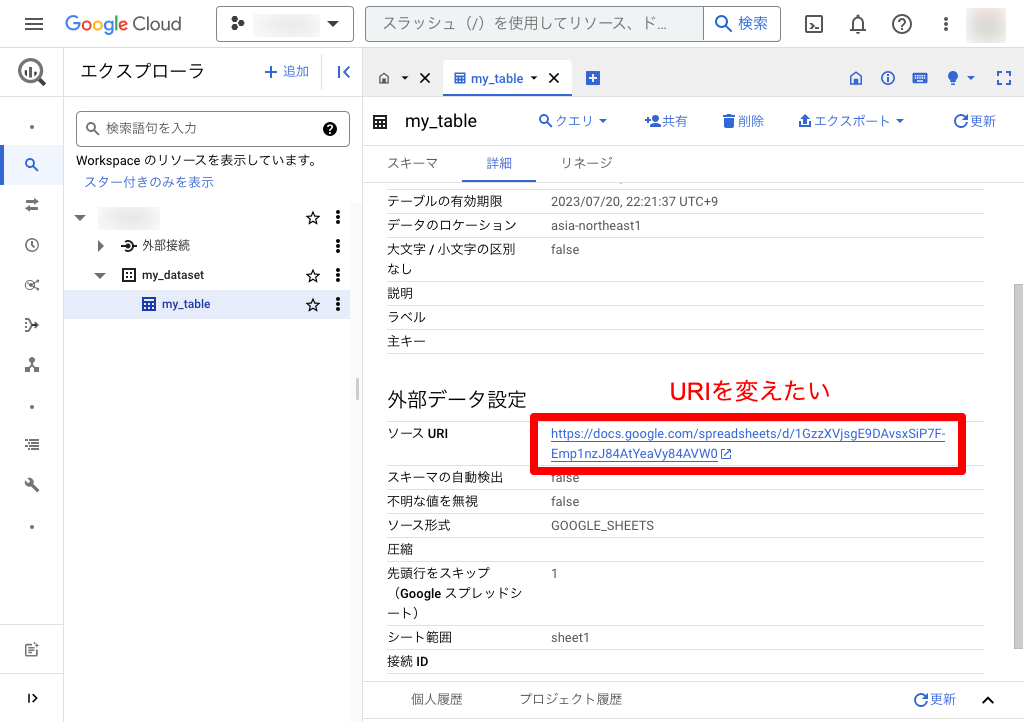Click the data transfers arrows icon in sidebar
This screenshot has height=722, width=1024.
pos(32,205)
